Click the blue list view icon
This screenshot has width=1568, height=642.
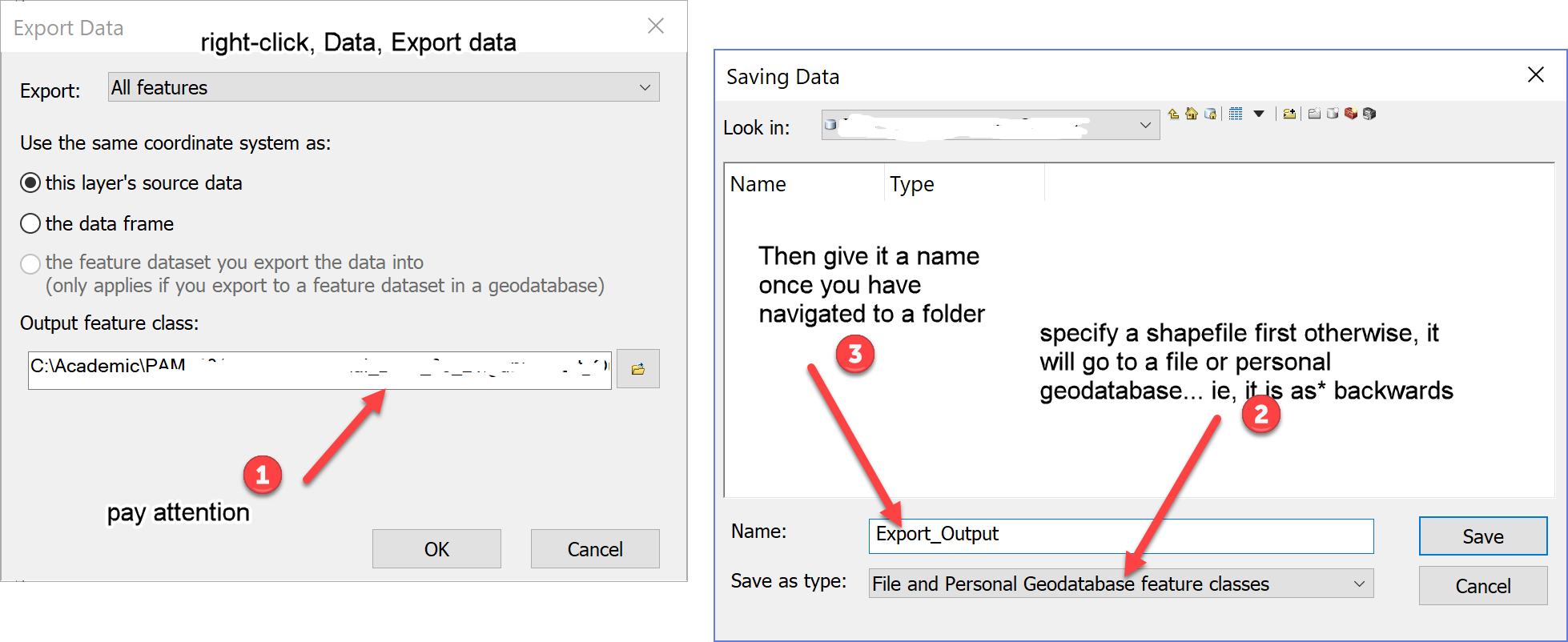pyautogui.click(x=1236, y=114)
